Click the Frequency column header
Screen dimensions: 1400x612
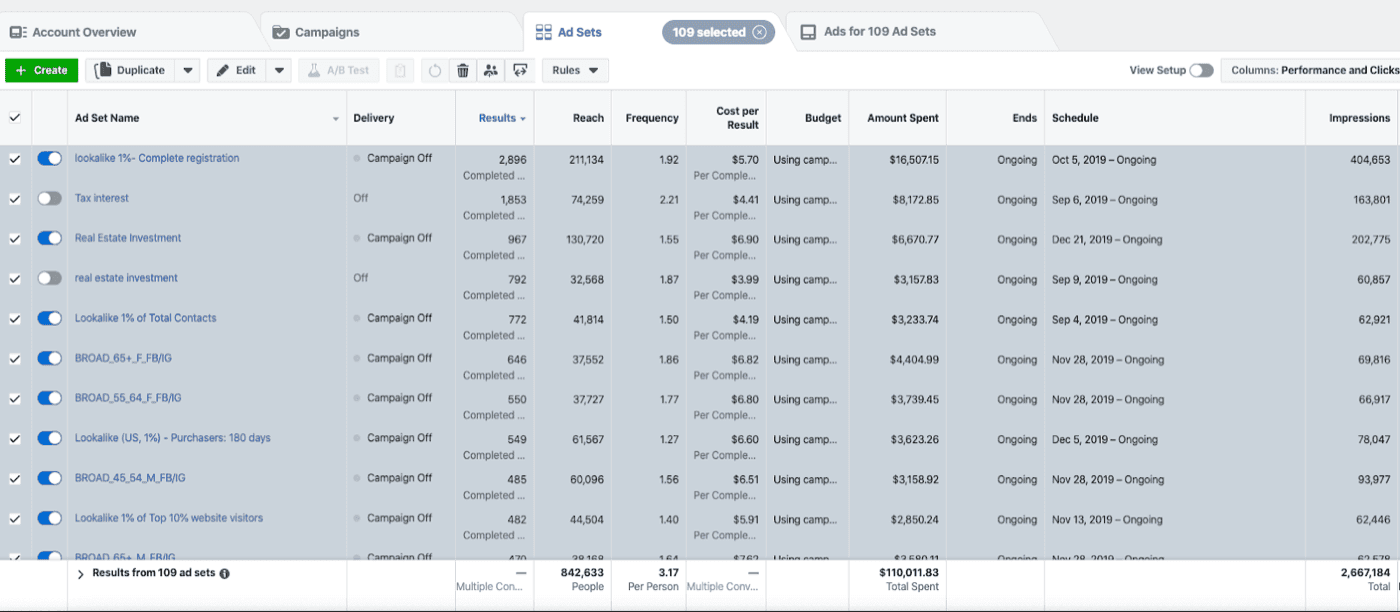[x=652, y=118]
